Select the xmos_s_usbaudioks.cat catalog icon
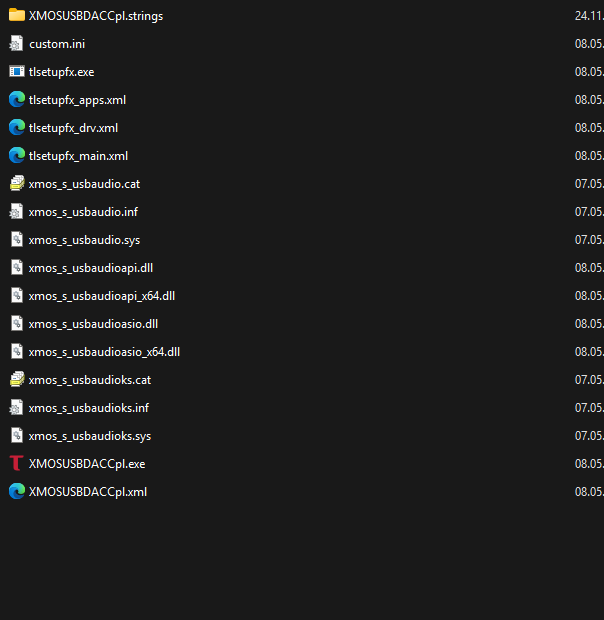The height and width of the screenshot is (620, 604). [x=17, y=380]
